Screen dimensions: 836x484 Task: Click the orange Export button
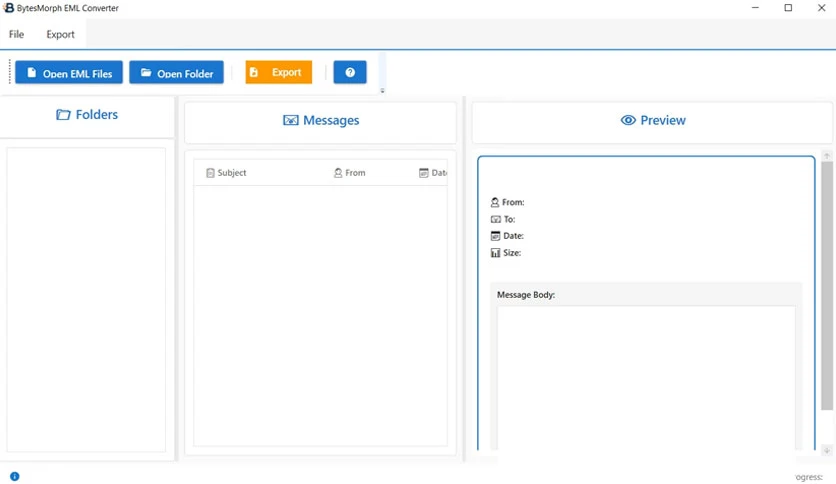click(x=279, y=72)
